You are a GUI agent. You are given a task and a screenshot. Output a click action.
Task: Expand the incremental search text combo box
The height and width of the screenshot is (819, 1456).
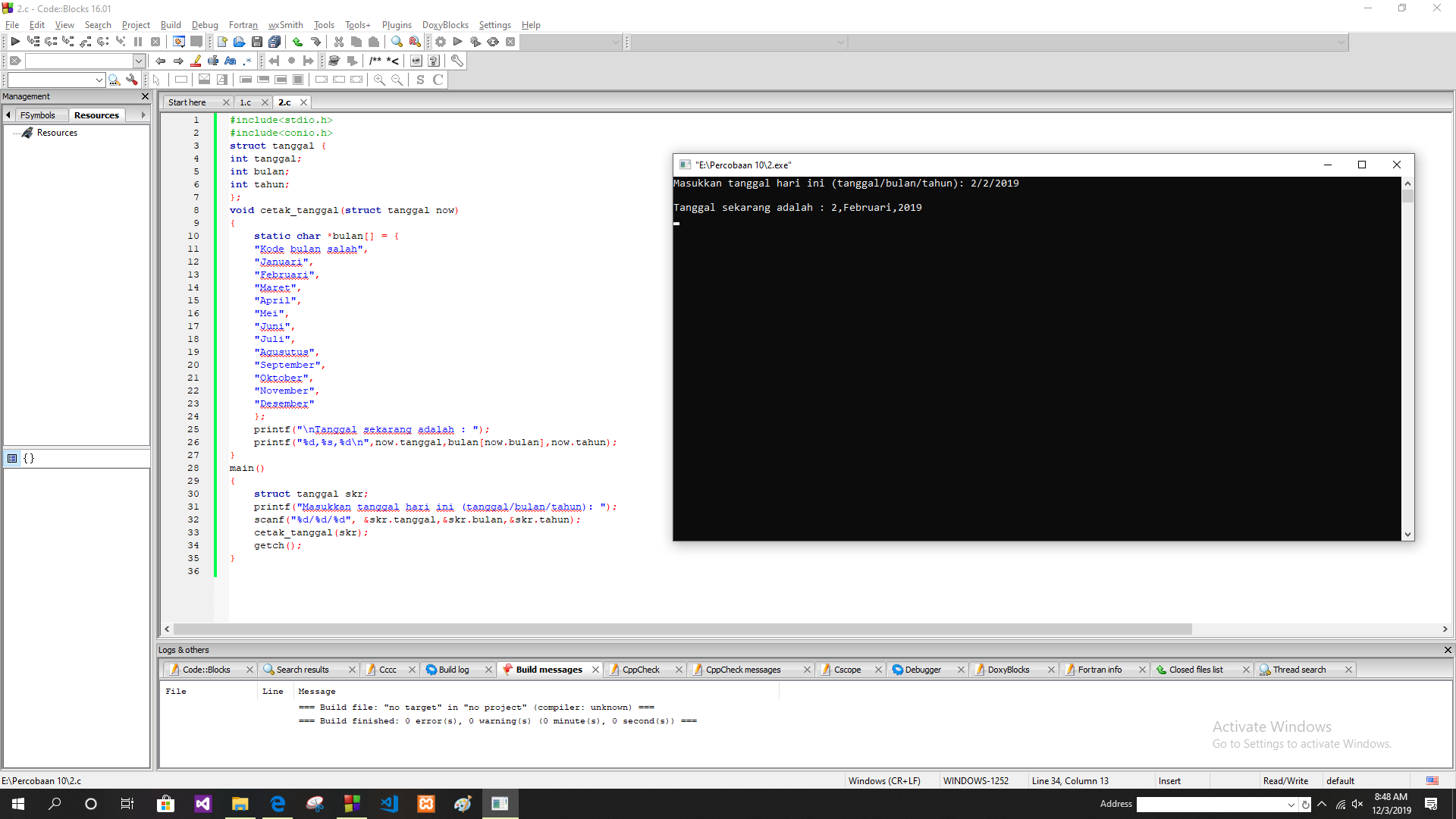point(139,61)
